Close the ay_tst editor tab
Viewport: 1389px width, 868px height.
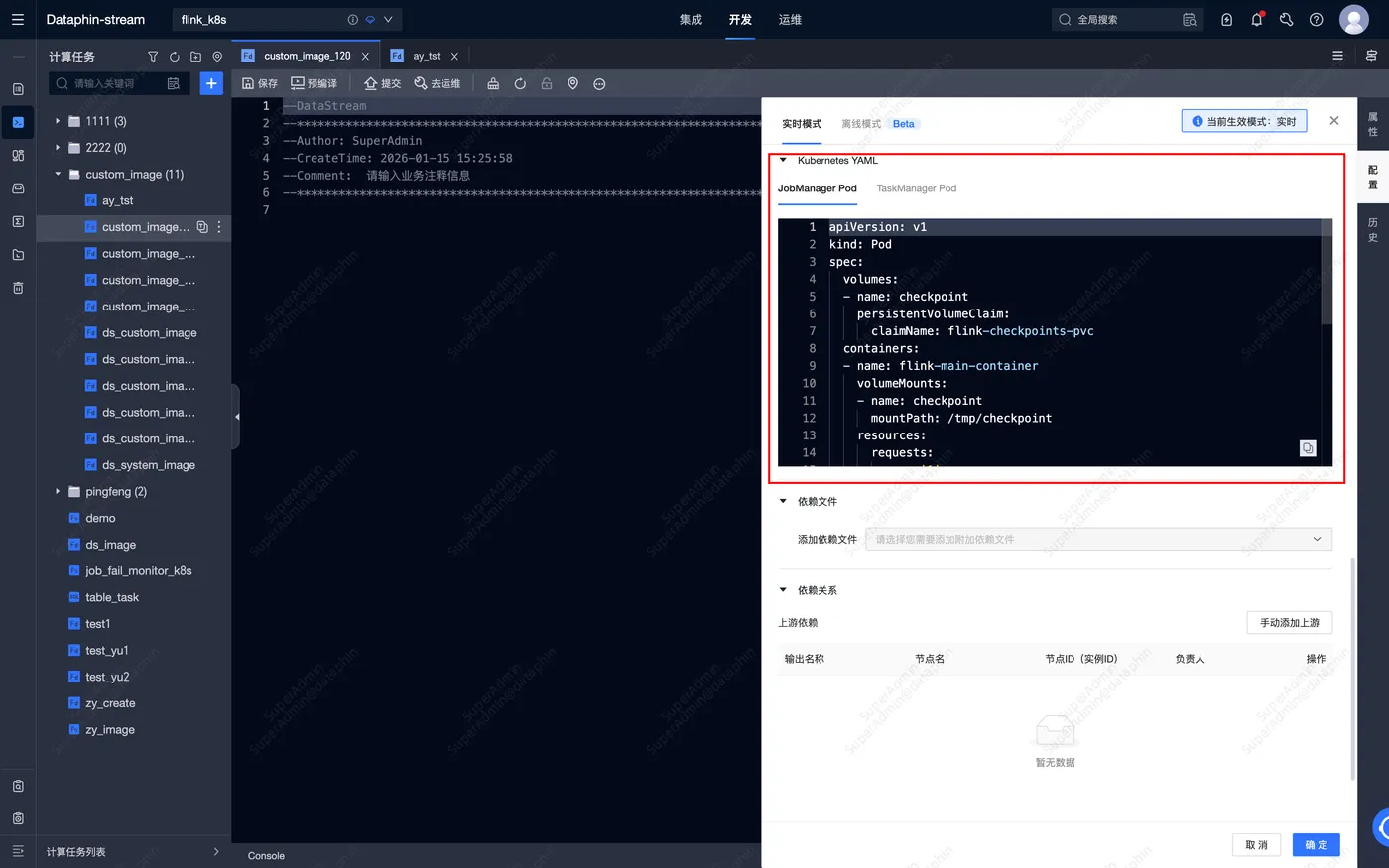(x=454, y=57)
